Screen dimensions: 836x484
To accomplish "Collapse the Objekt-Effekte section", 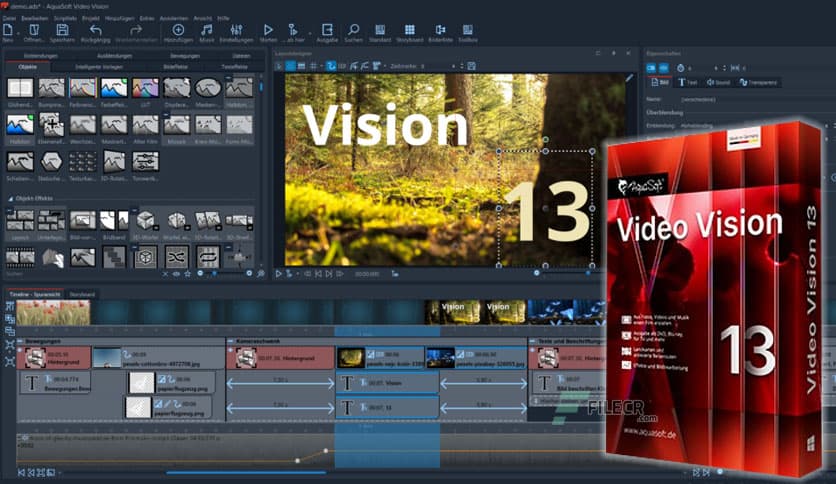I will 10,198.
